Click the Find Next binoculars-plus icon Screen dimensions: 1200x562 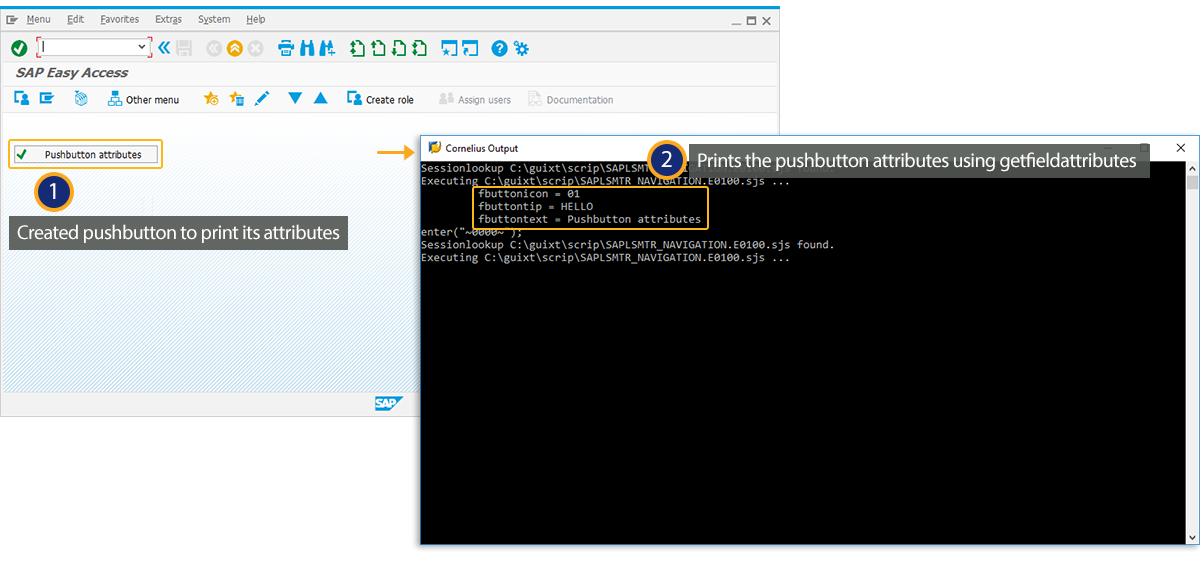point(326,47)
